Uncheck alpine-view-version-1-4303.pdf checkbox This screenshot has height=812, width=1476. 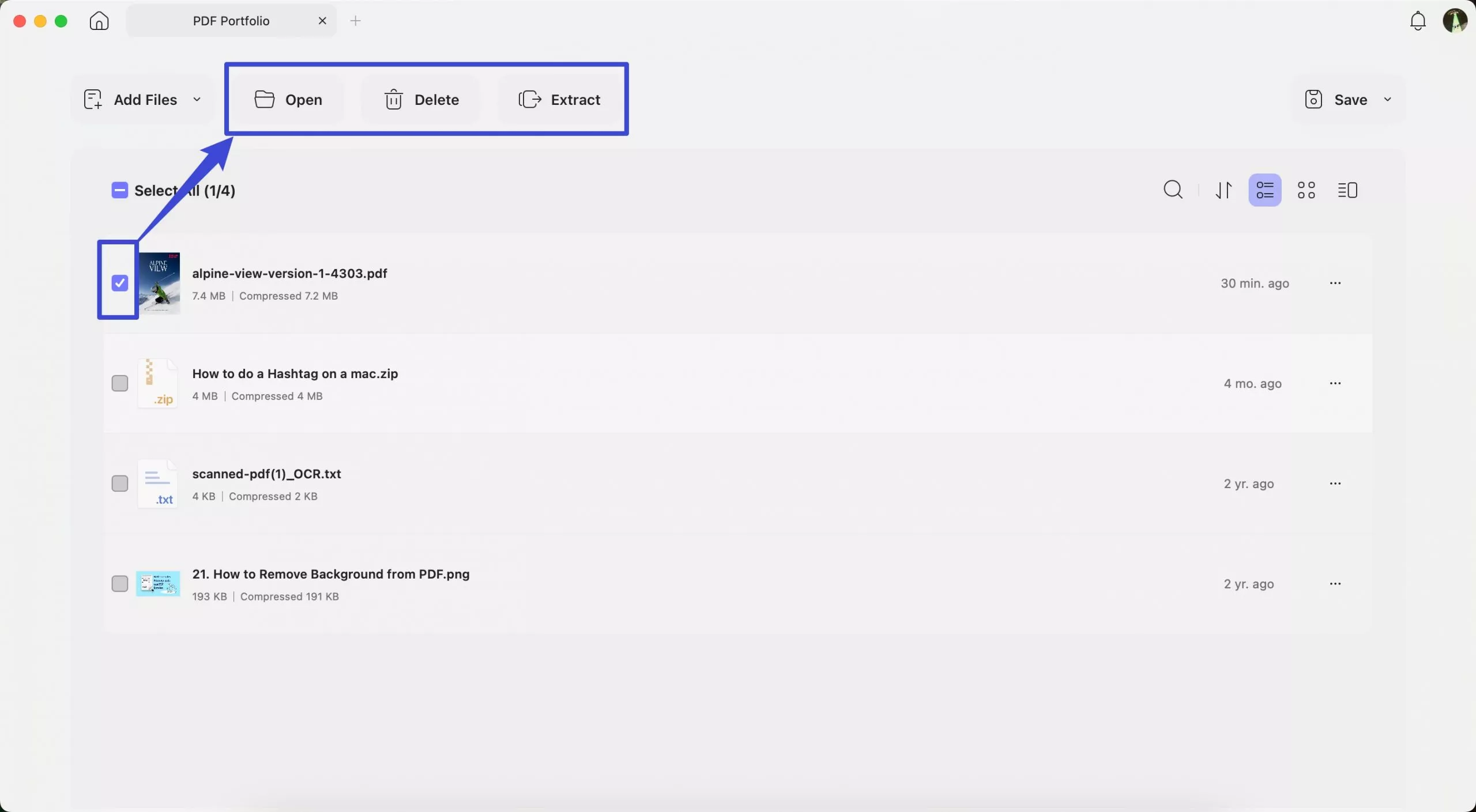pos(119,283)
